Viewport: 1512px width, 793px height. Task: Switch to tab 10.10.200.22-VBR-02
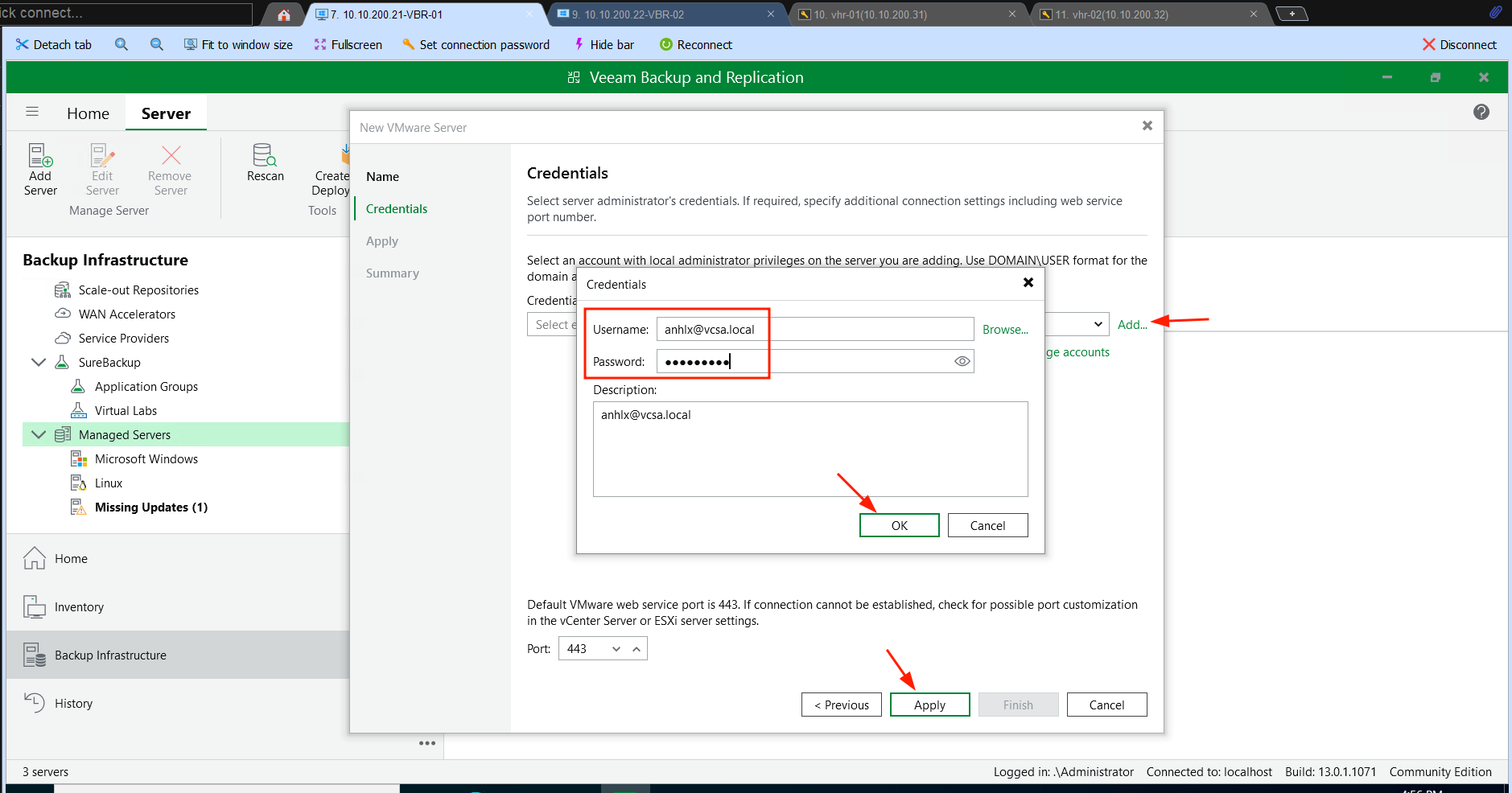[667, 14]
